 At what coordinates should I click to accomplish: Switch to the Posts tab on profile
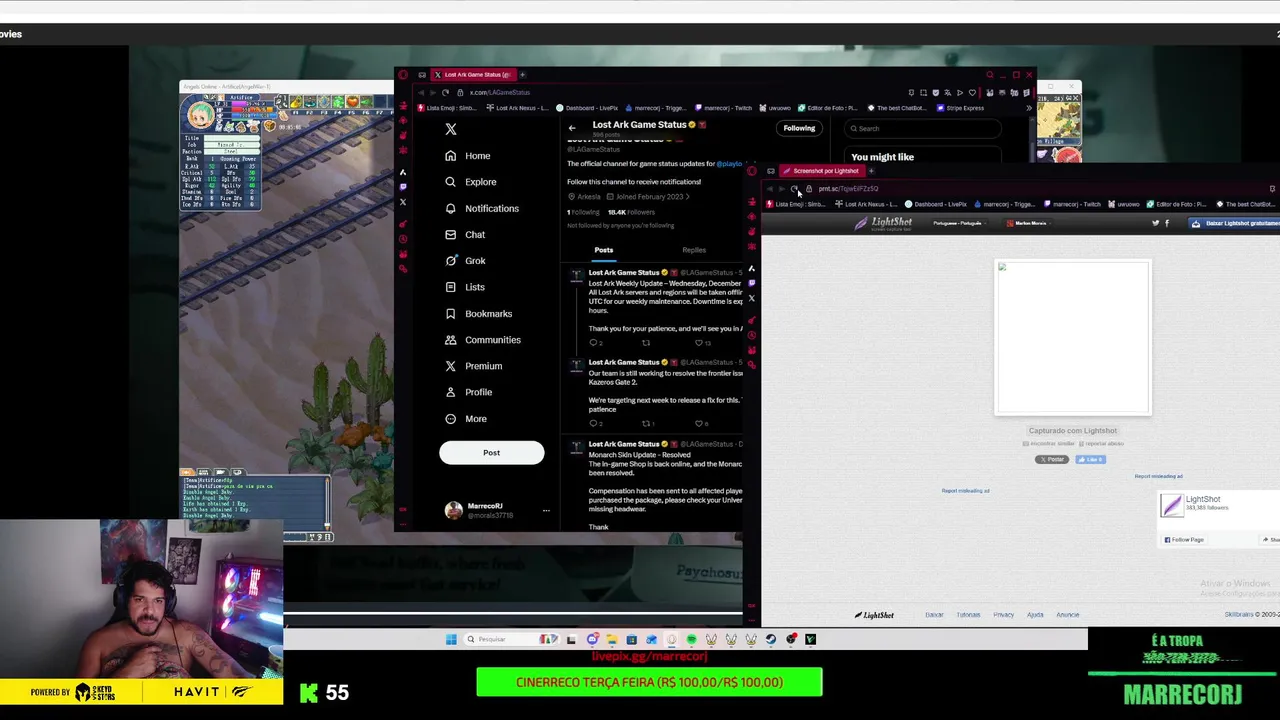(x=604, y=250)
